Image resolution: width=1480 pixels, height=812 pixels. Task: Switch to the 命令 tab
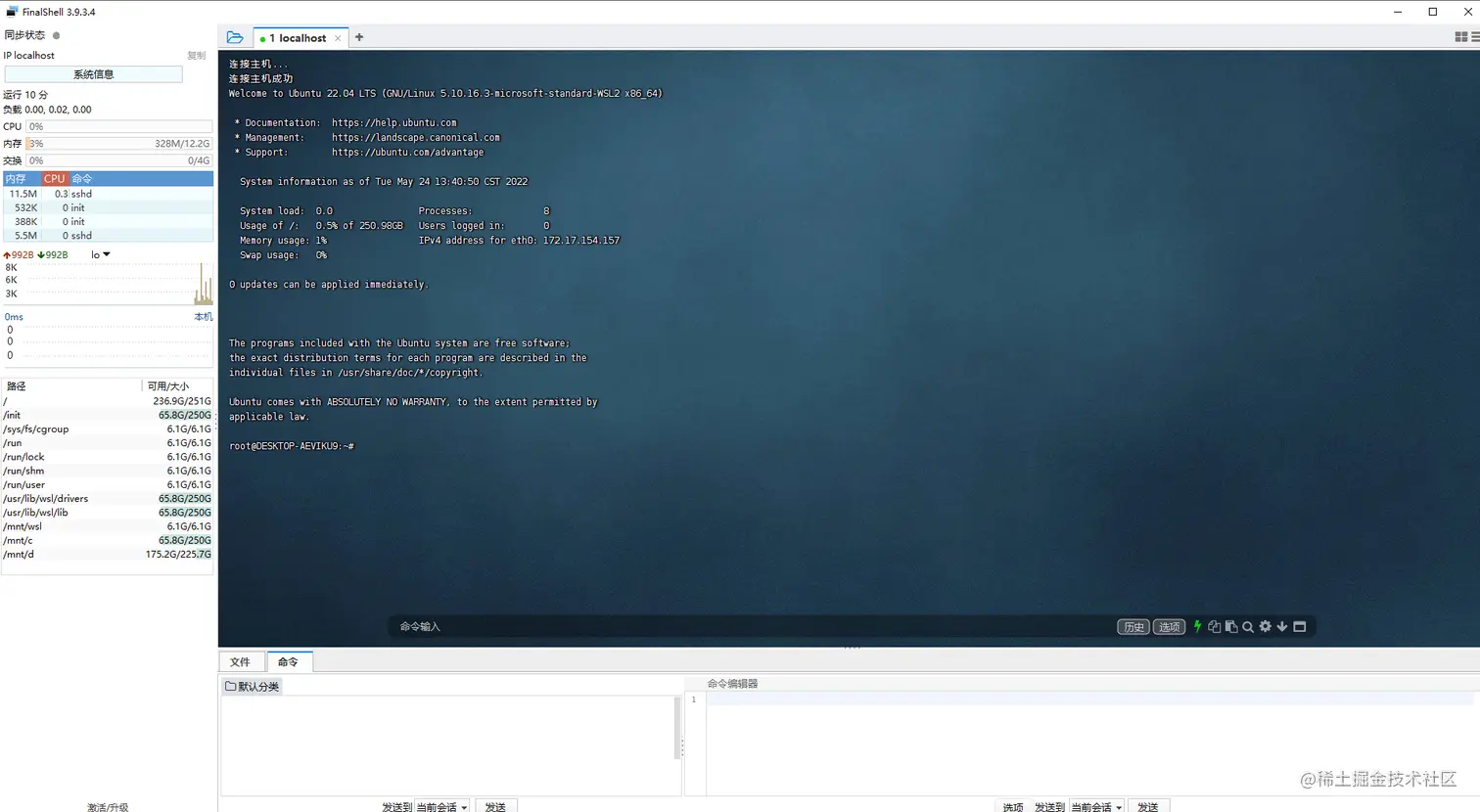coord(288,662)
